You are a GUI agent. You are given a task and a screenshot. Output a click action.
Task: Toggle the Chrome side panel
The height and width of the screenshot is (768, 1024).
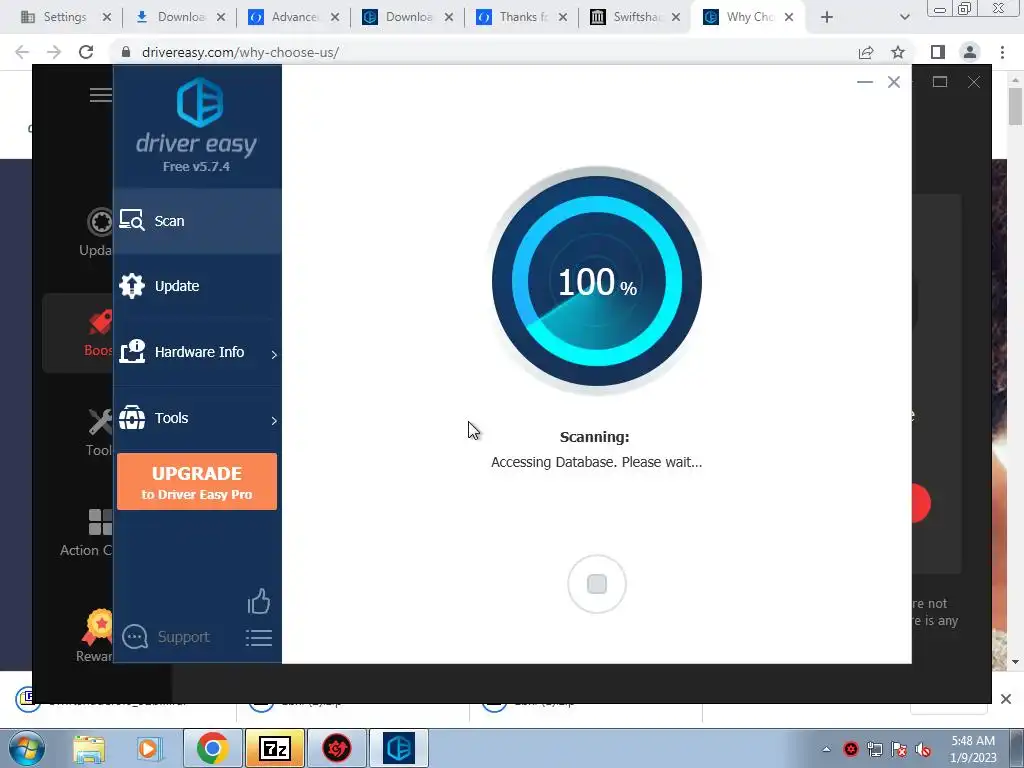click(x=938, y=52)
